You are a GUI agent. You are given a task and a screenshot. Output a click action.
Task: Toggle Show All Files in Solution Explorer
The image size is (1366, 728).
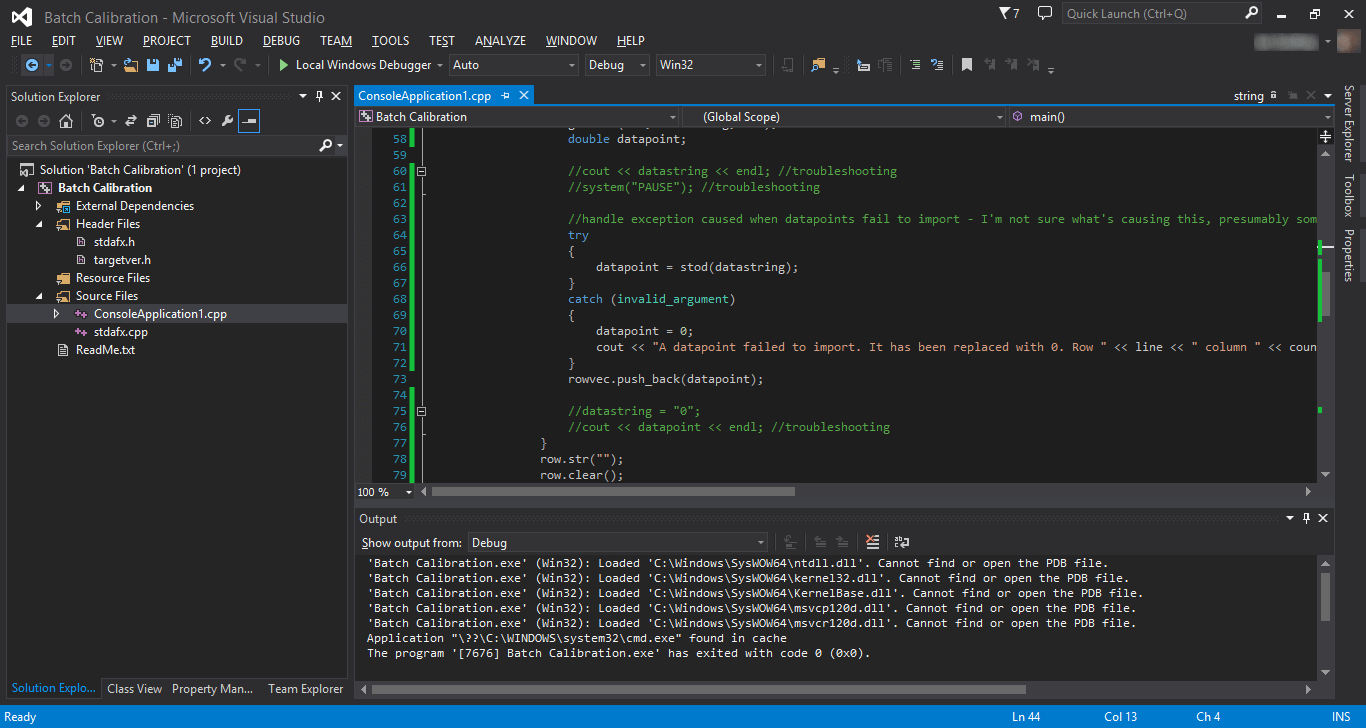174,121
